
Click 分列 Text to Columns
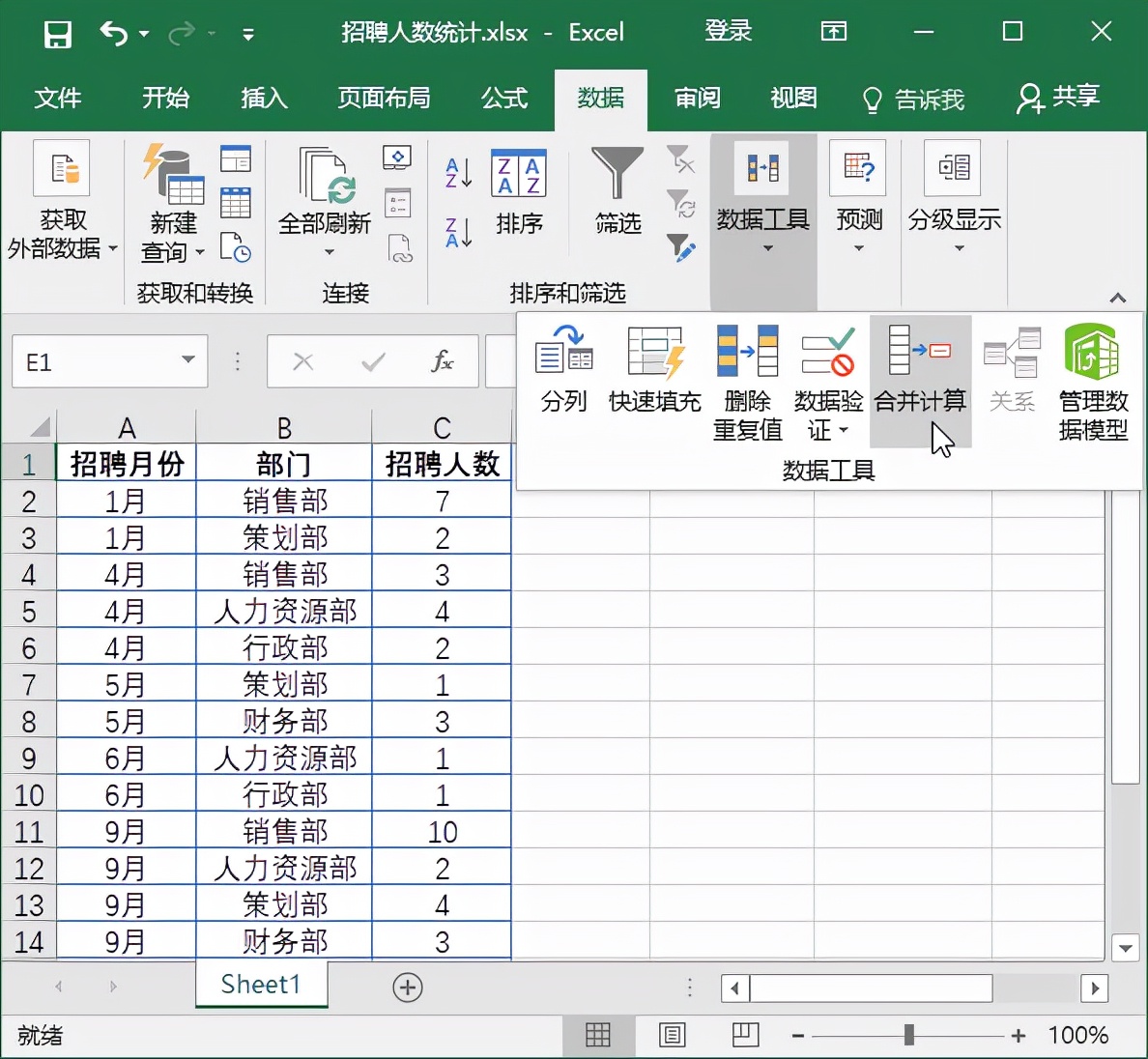coord(563,369)
